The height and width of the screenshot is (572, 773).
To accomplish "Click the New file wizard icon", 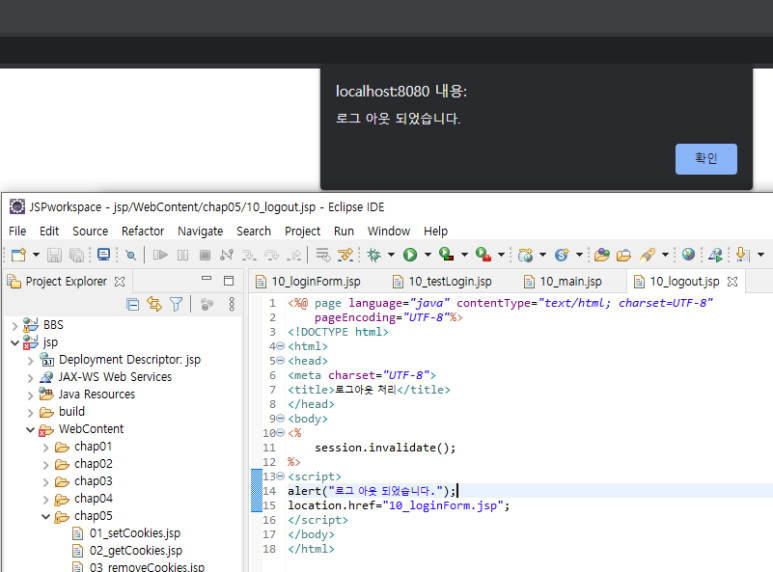I will tap(19, 255).
